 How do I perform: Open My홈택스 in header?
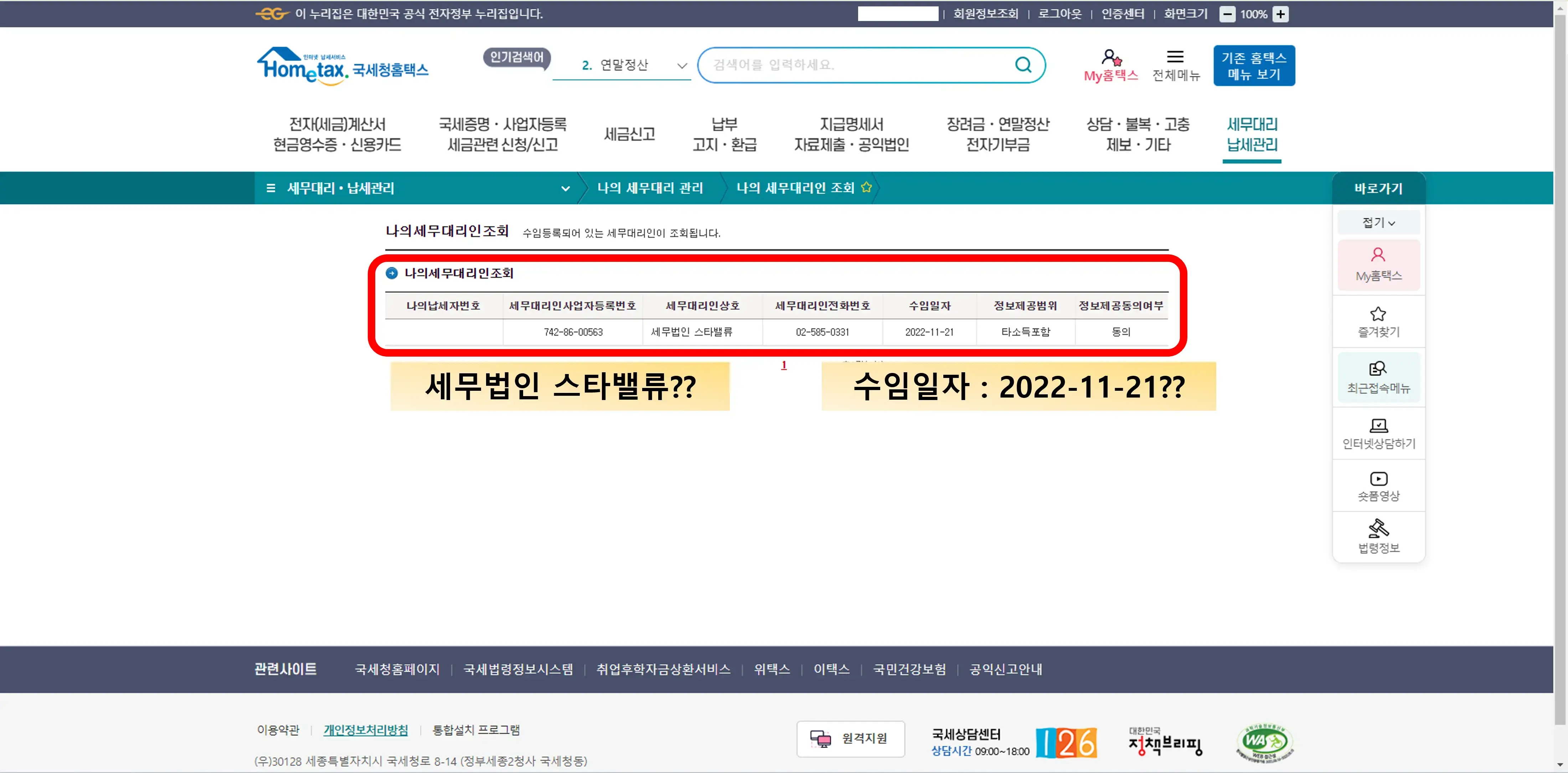coord(1111,65)
